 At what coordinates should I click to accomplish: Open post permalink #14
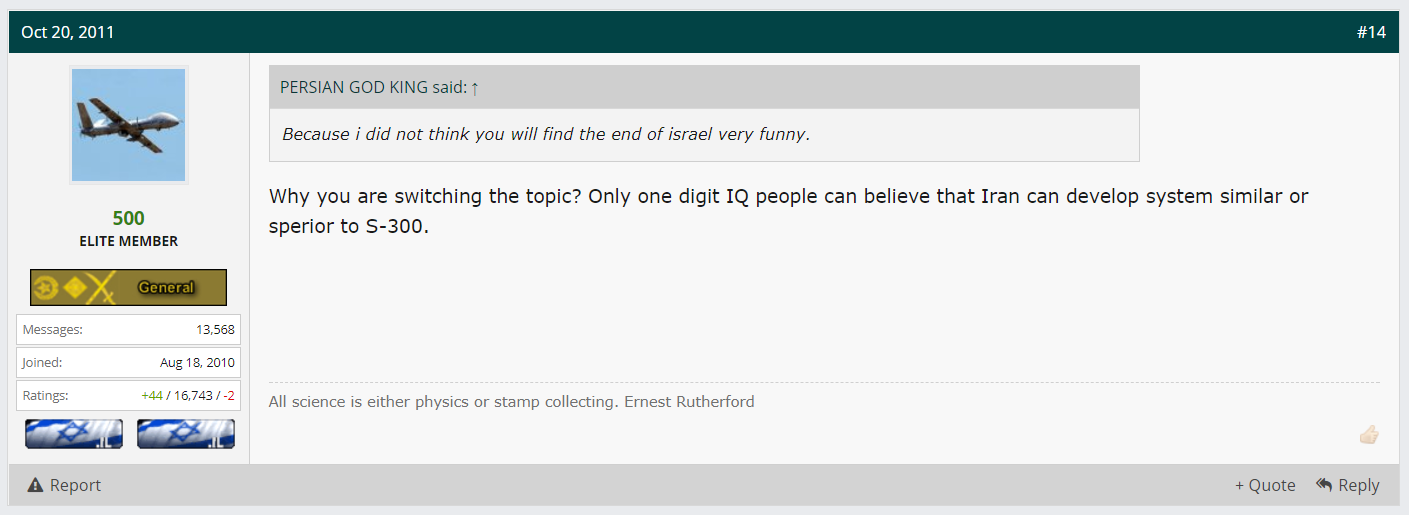(x=1371, y=32)
